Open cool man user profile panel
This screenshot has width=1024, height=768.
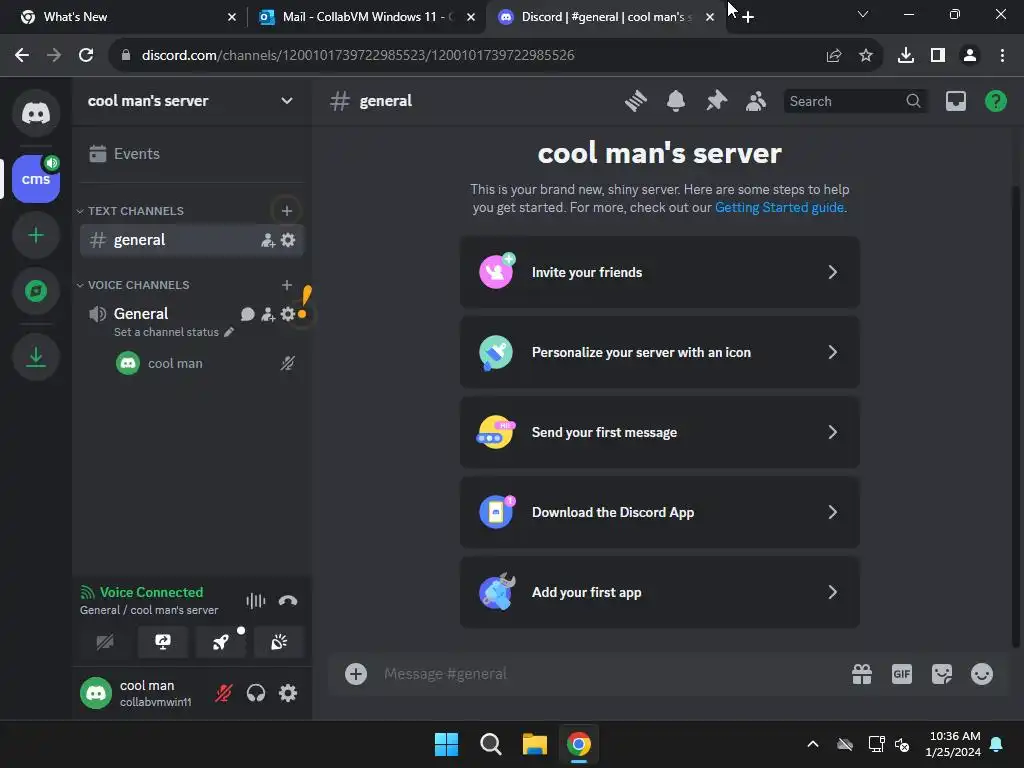coord(140,693)
